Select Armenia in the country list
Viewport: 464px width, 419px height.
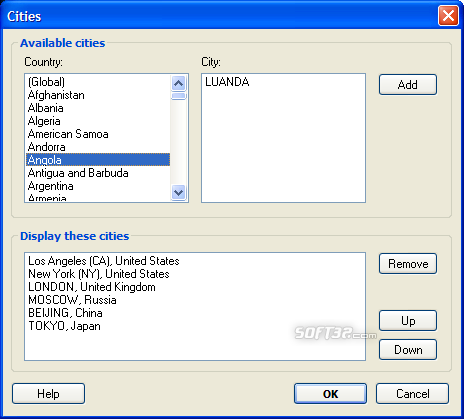coord(98,197)
